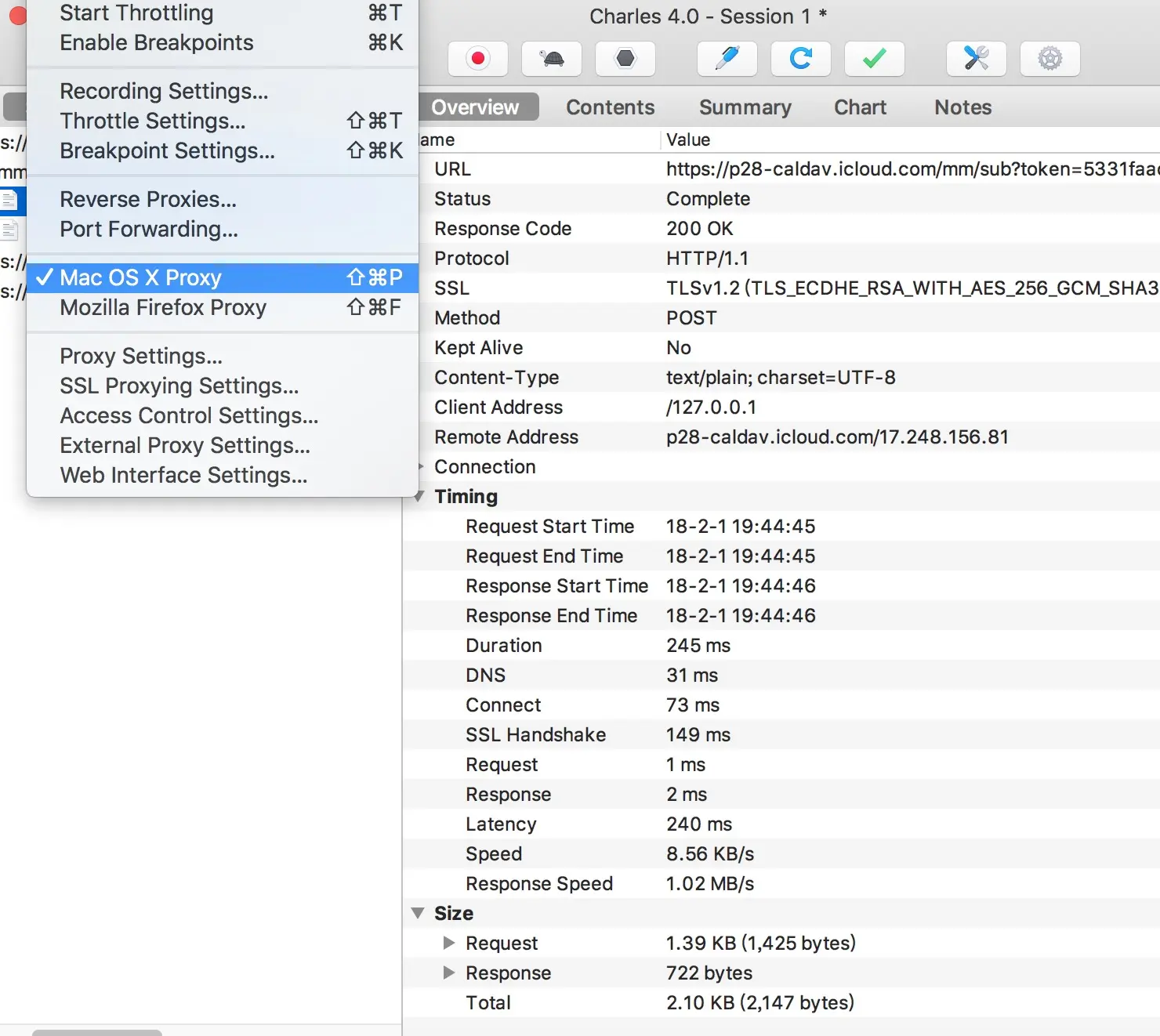Select the Response End Time value
1160x1036 pixels.
[741, 616]
